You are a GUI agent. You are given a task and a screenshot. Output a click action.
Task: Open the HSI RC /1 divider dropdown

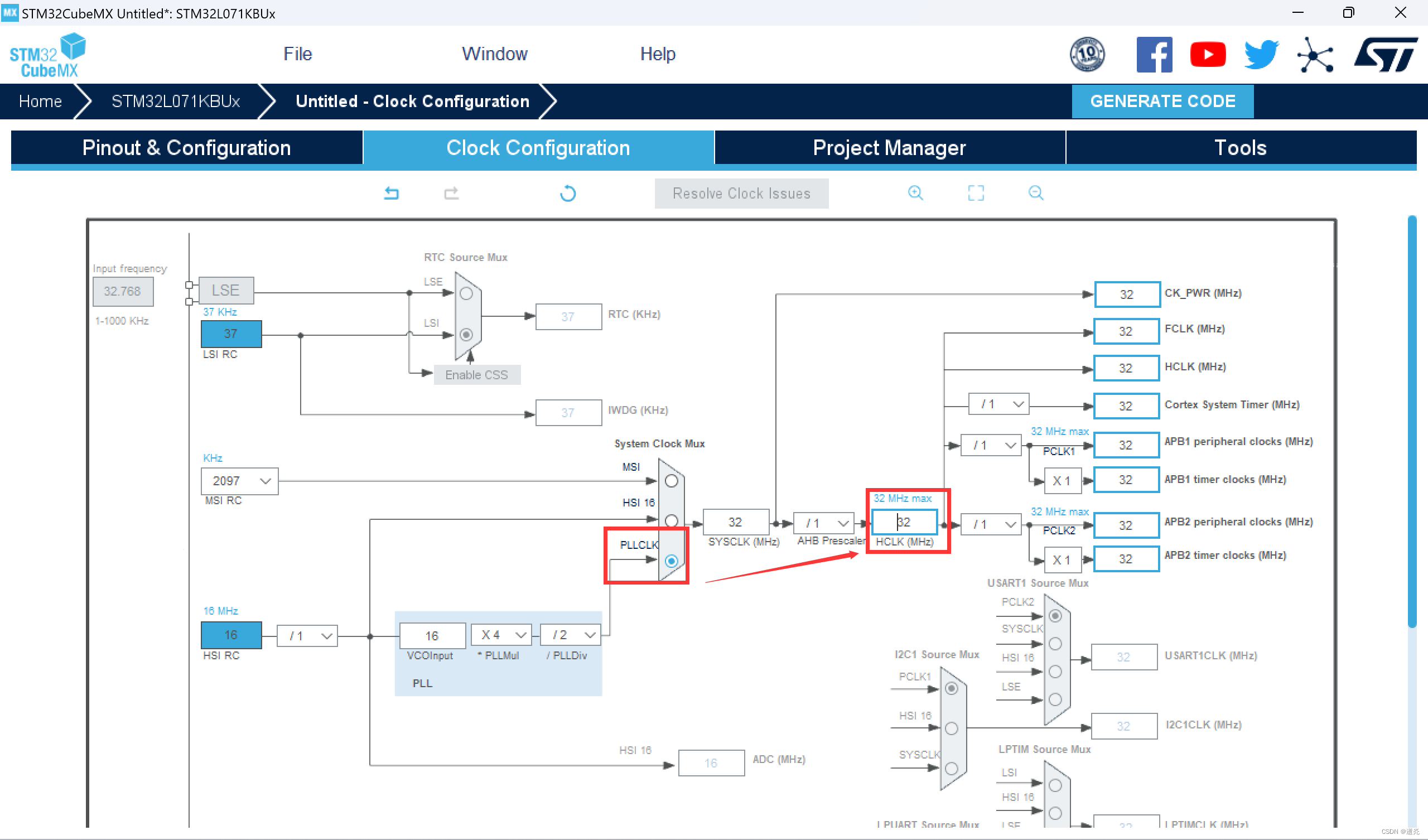[x=307, y=636]
